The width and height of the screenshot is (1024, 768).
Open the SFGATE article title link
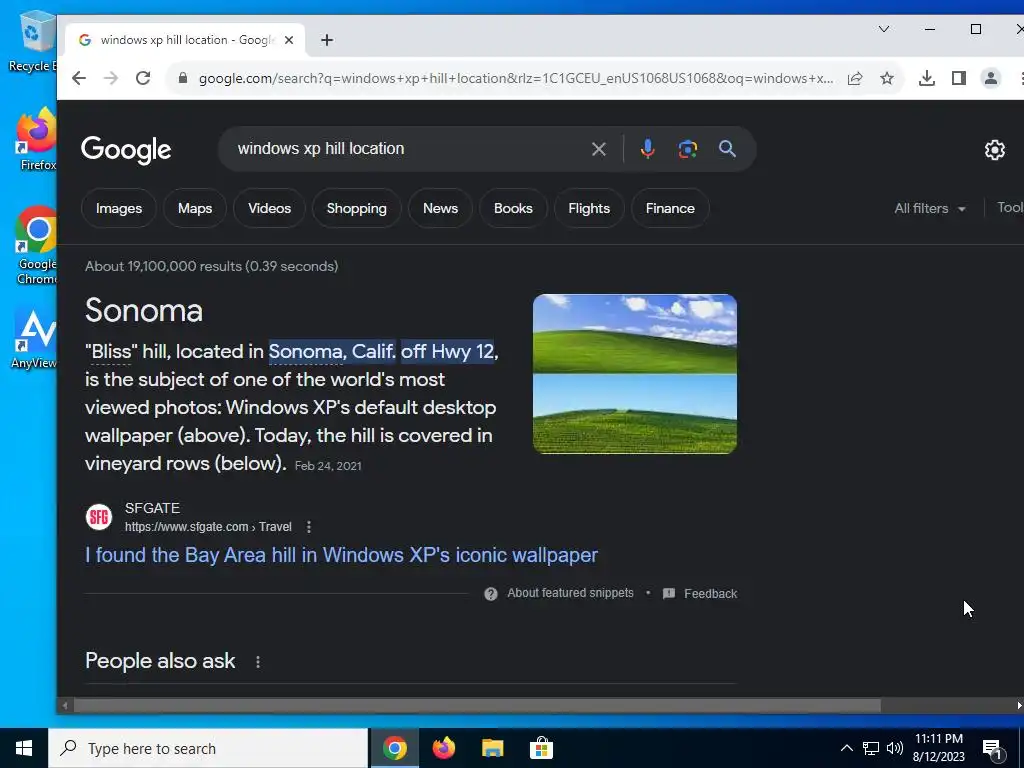[x=342, y=555]
